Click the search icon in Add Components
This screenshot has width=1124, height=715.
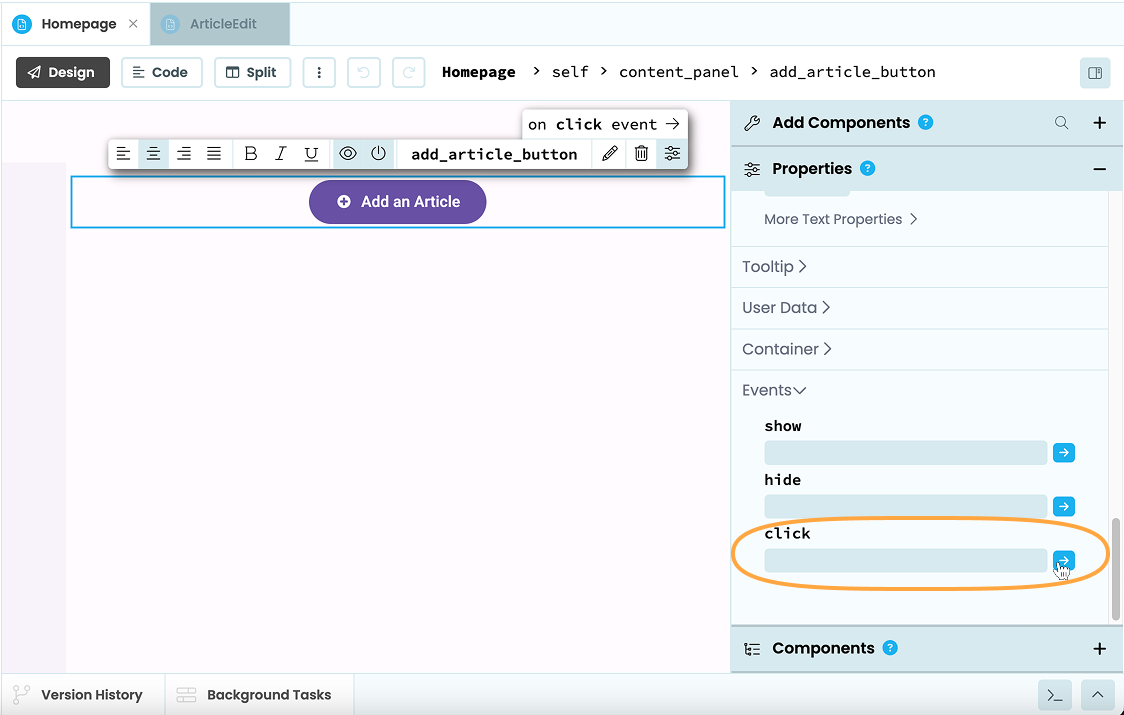click(1061, 122)
